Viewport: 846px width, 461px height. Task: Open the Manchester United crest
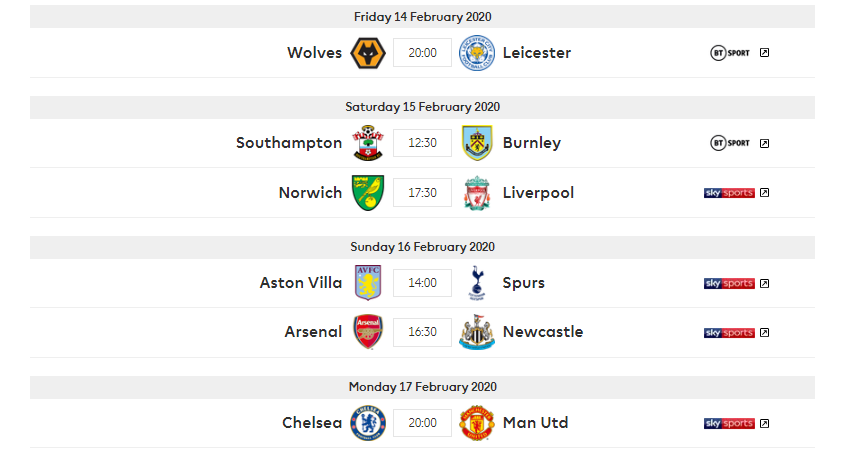[477, 423]
